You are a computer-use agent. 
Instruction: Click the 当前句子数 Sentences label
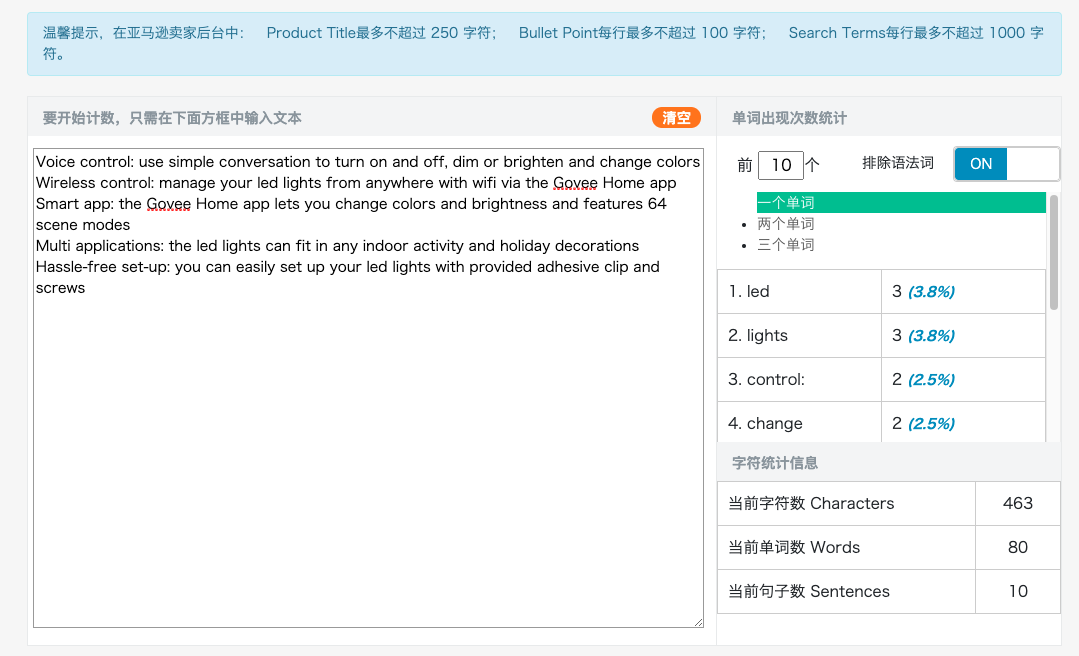[x=809, y=591]
